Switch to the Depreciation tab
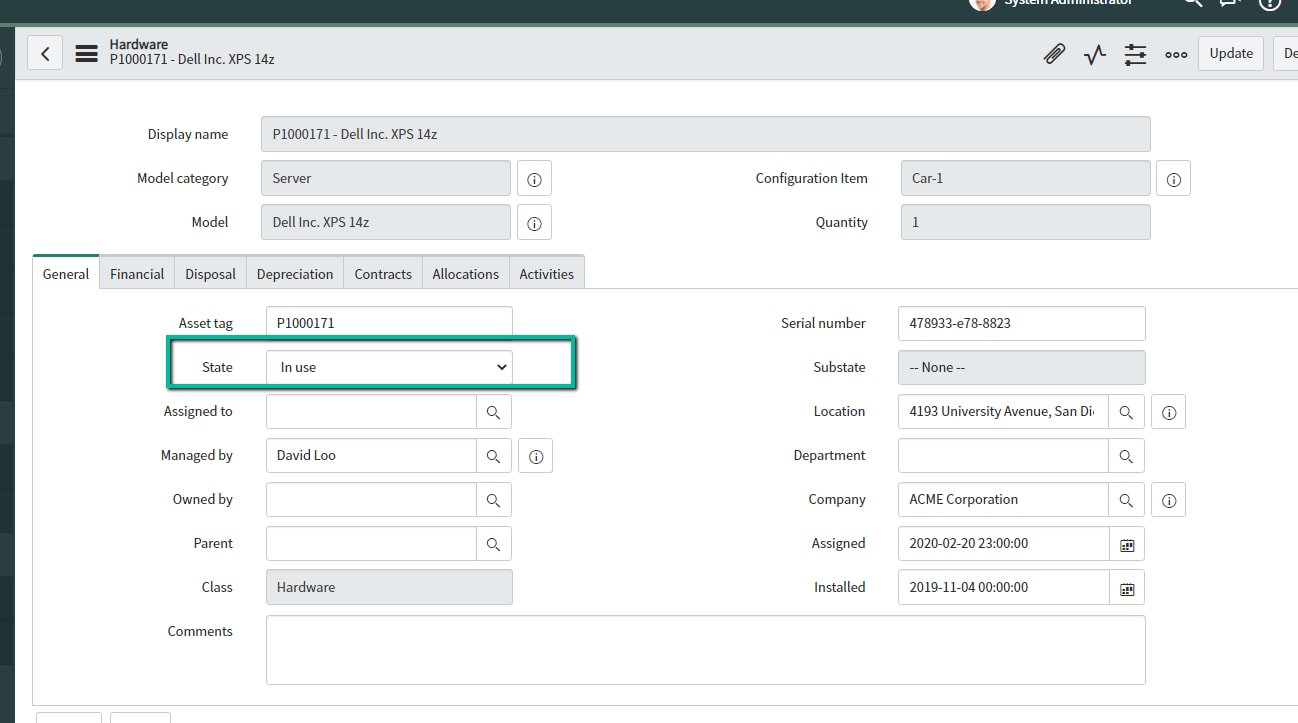Image resolution: width=1298 pixels, height=723 pixels. [295, 274]
